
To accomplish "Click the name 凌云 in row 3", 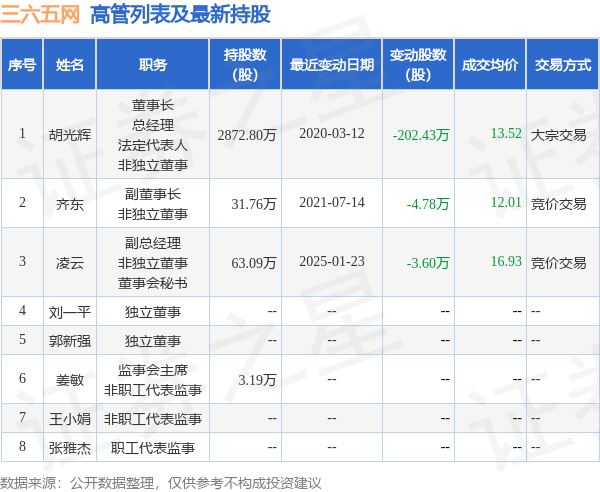I will coord(70,263).
